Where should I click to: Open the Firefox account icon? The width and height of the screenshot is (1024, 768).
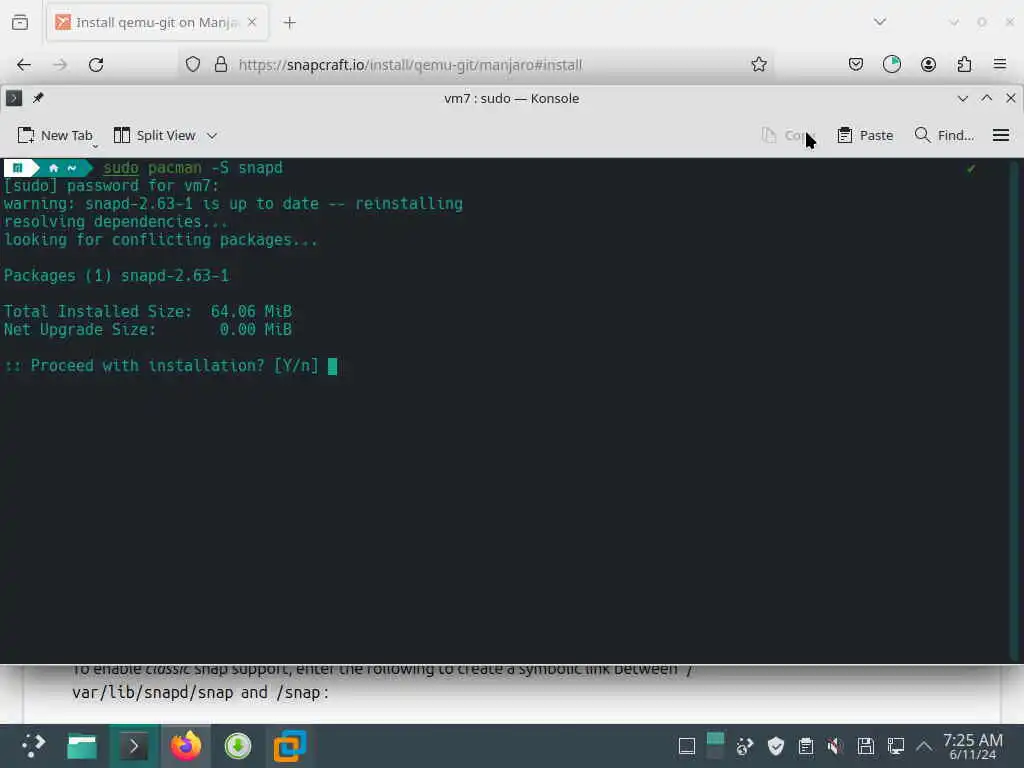[928, 64]
